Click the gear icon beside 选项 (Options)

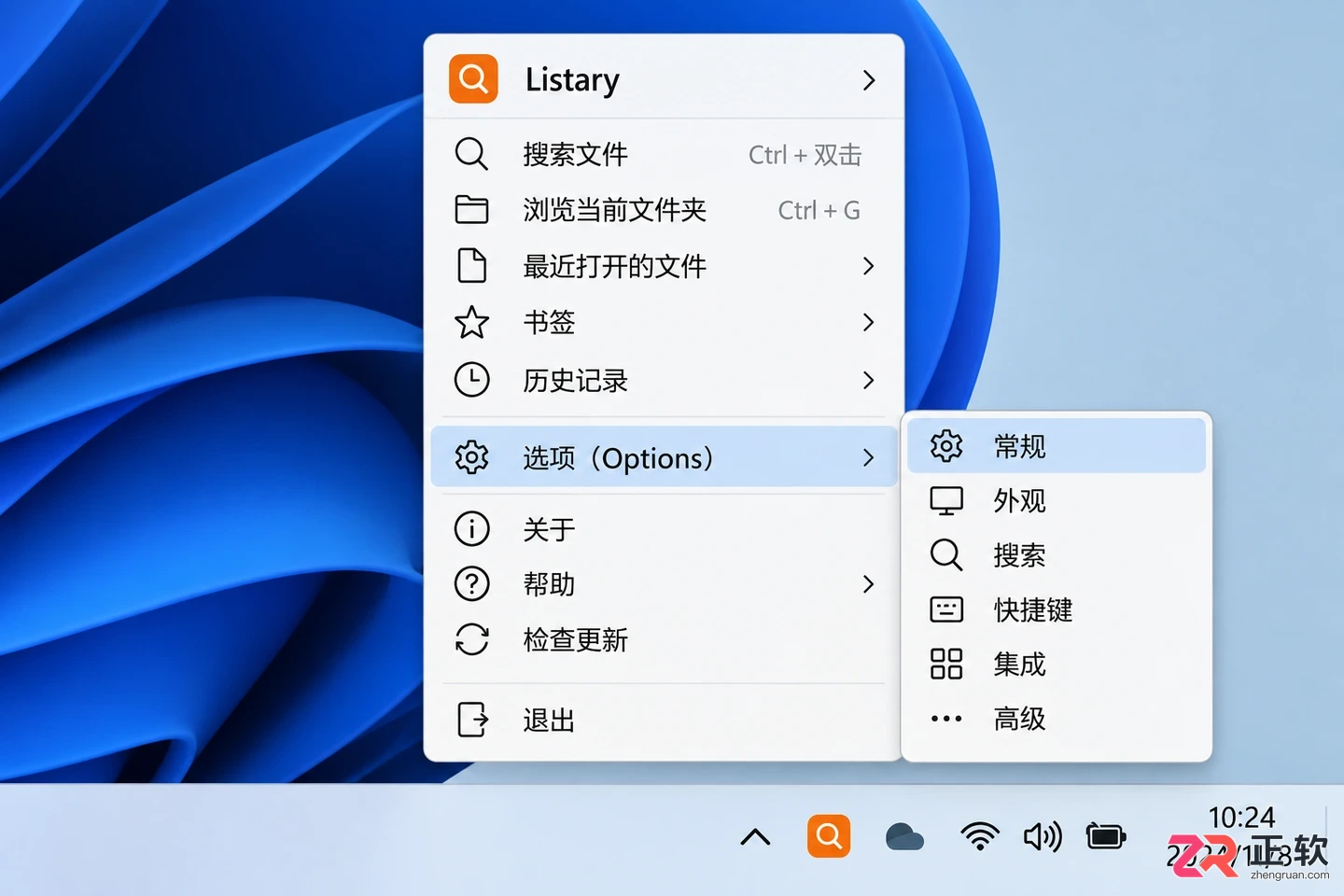pyautogui.click(x=471, y=457)
